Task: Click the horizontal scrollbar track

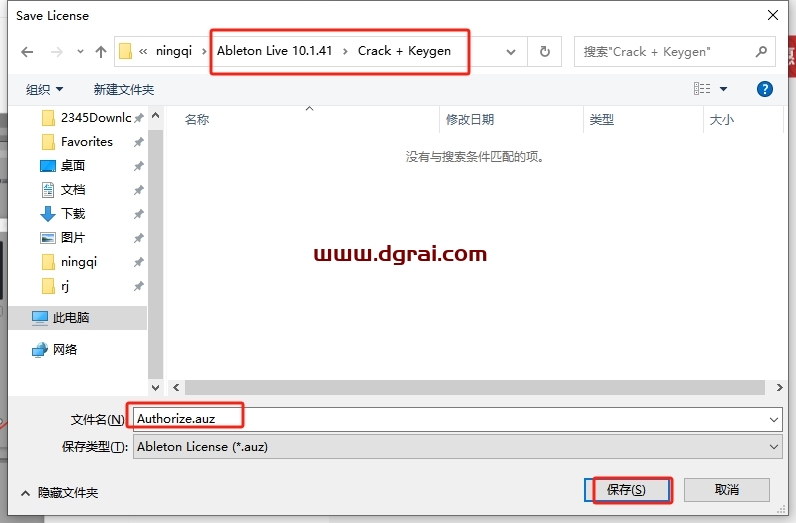Action: pos(475,387)
